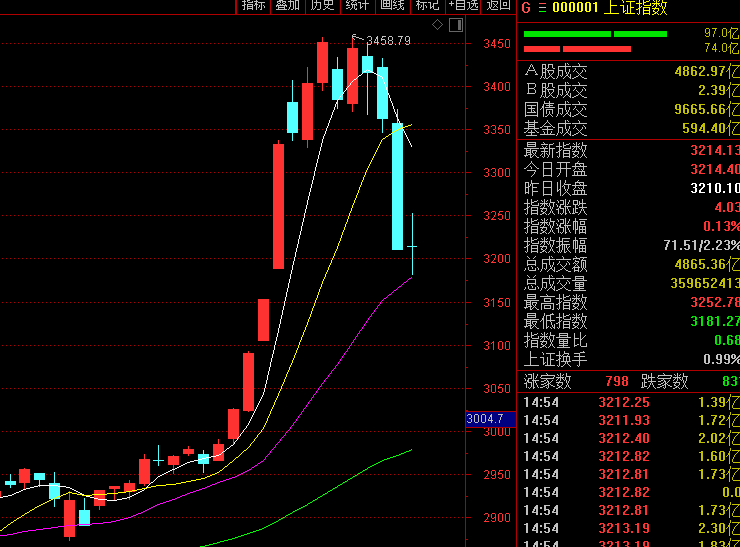This screenshot has width=740, height=547.
Task: Click the 总成交量 value 359652413
Action: pyautogui.click(x=705, y=283)
